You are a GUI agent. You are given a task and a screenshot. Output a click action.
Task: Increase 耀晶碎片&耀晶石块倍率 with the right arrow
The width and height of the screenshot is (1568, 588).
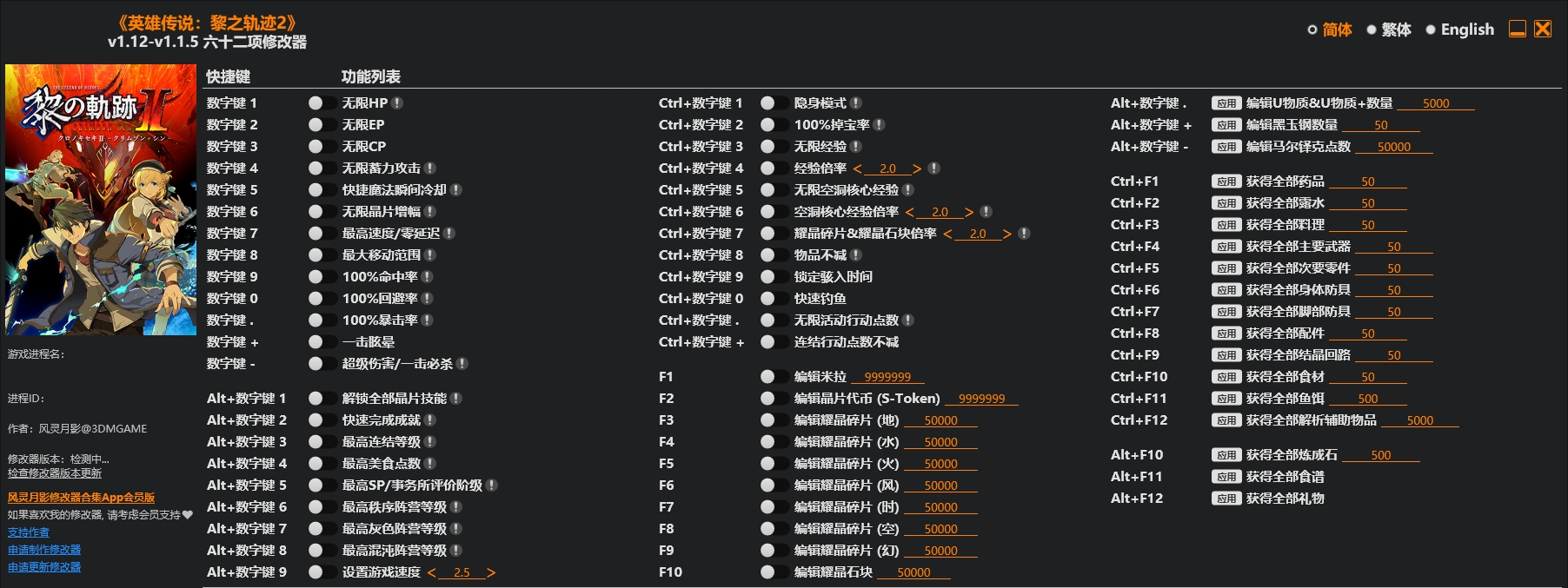(1007, 234)
